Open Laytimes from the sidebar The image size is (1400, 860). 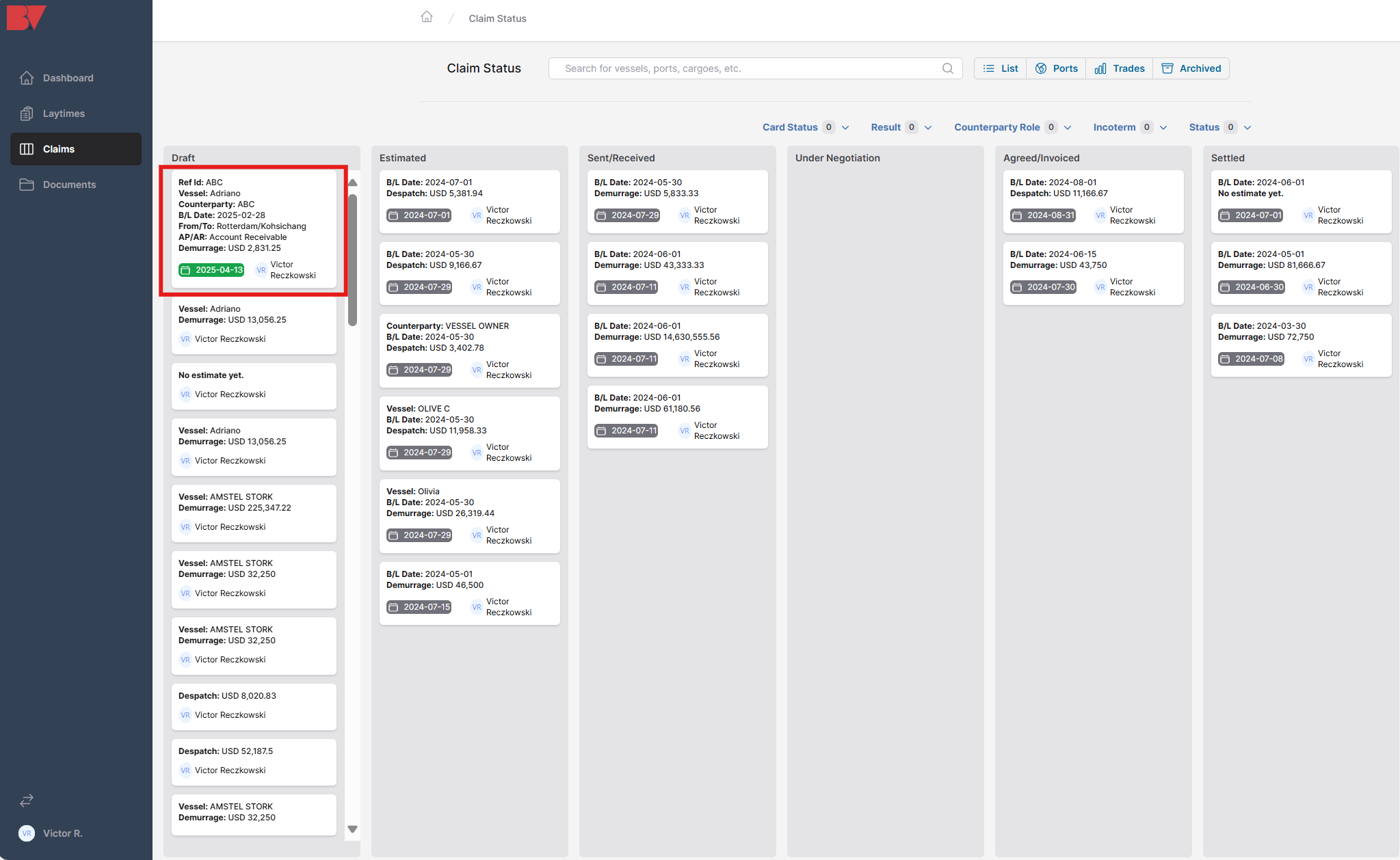(64, 113)
